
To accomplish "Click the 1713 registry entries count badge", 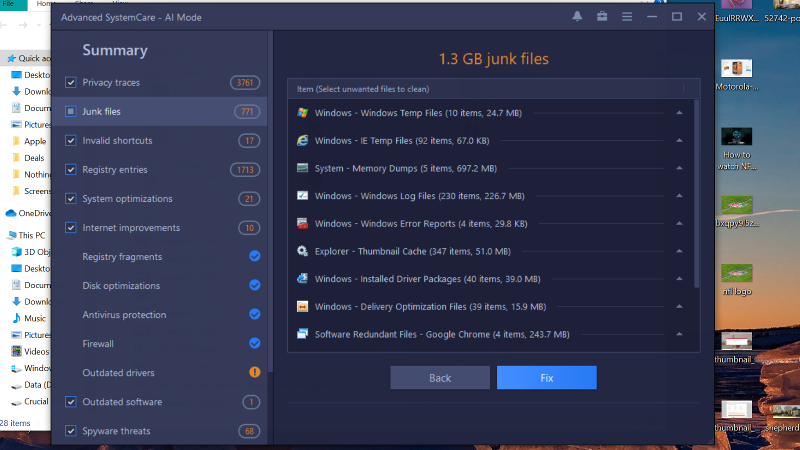I will (x=245, y=170).
